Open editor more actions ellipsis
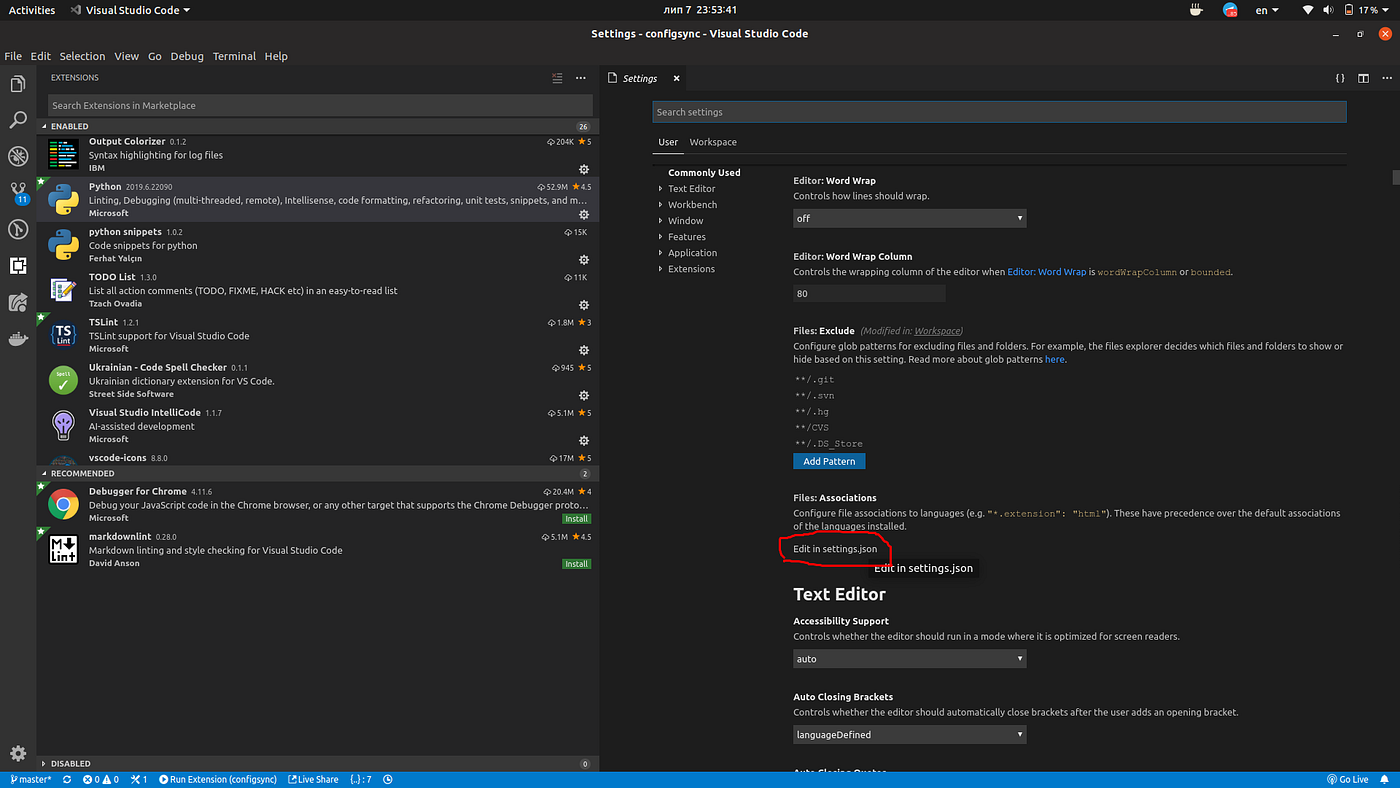Viewport: 1400px width, 788px height. coord(1385,78)
